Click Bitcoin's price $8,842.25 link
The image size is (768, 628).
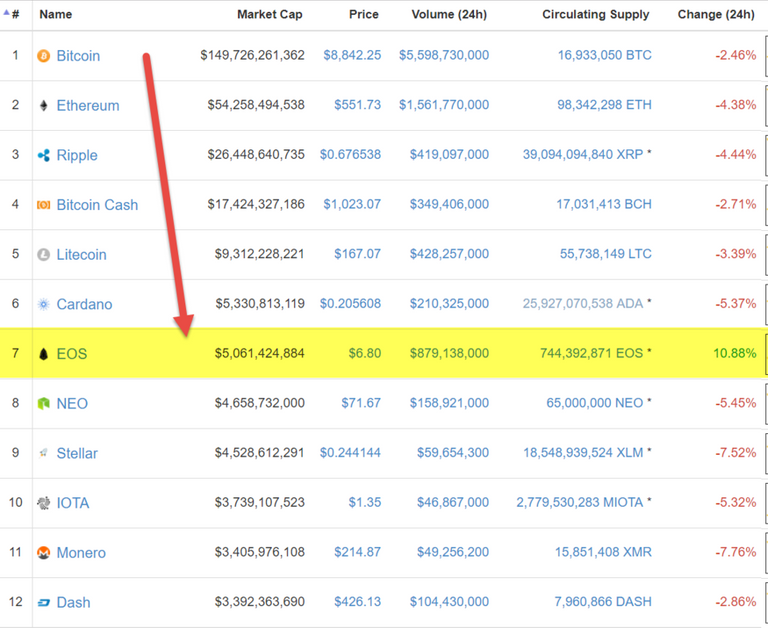(x=352, y=56)
